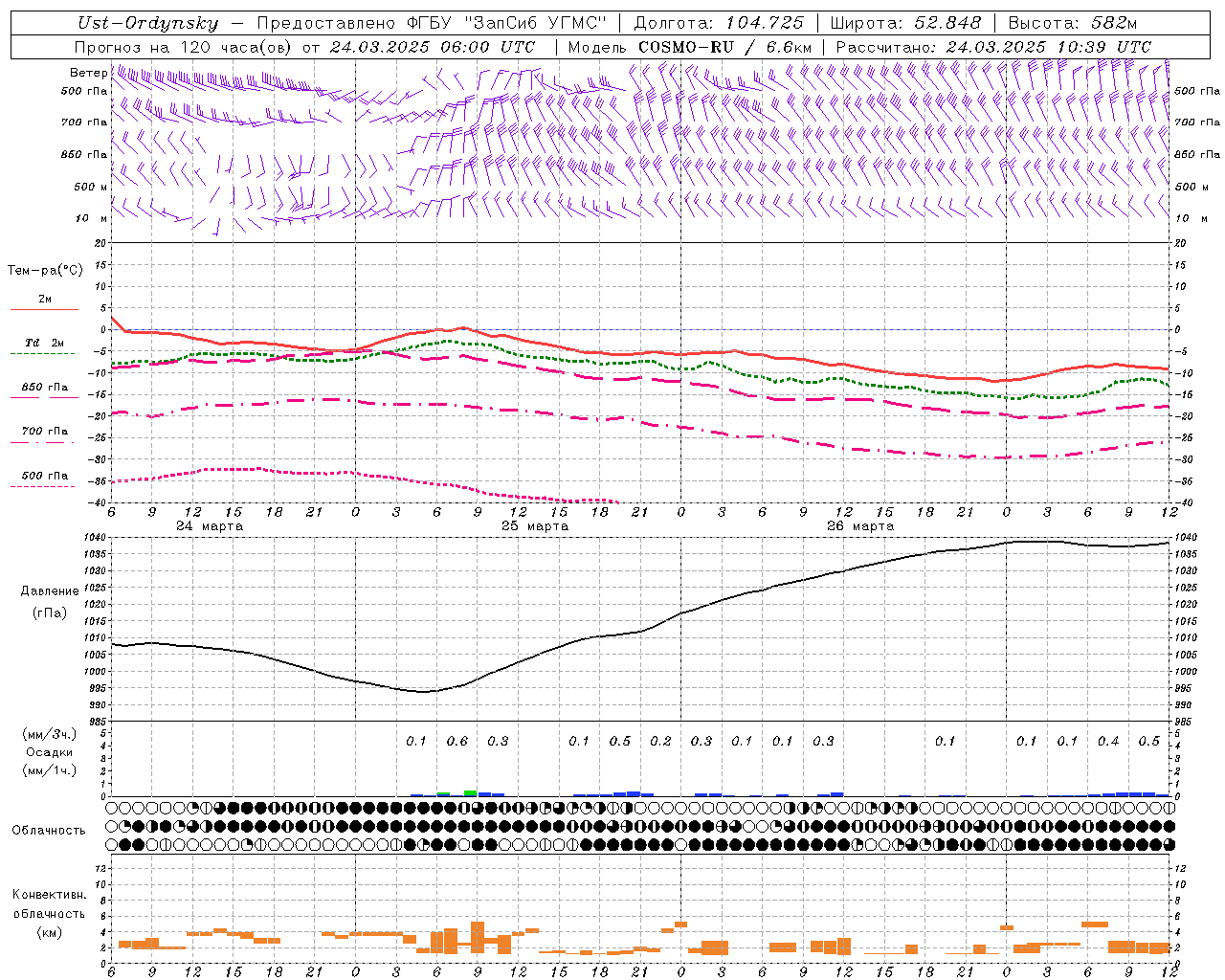
Task: Click the Облачность cloud cover label
Action: click(x=49, y=831)
